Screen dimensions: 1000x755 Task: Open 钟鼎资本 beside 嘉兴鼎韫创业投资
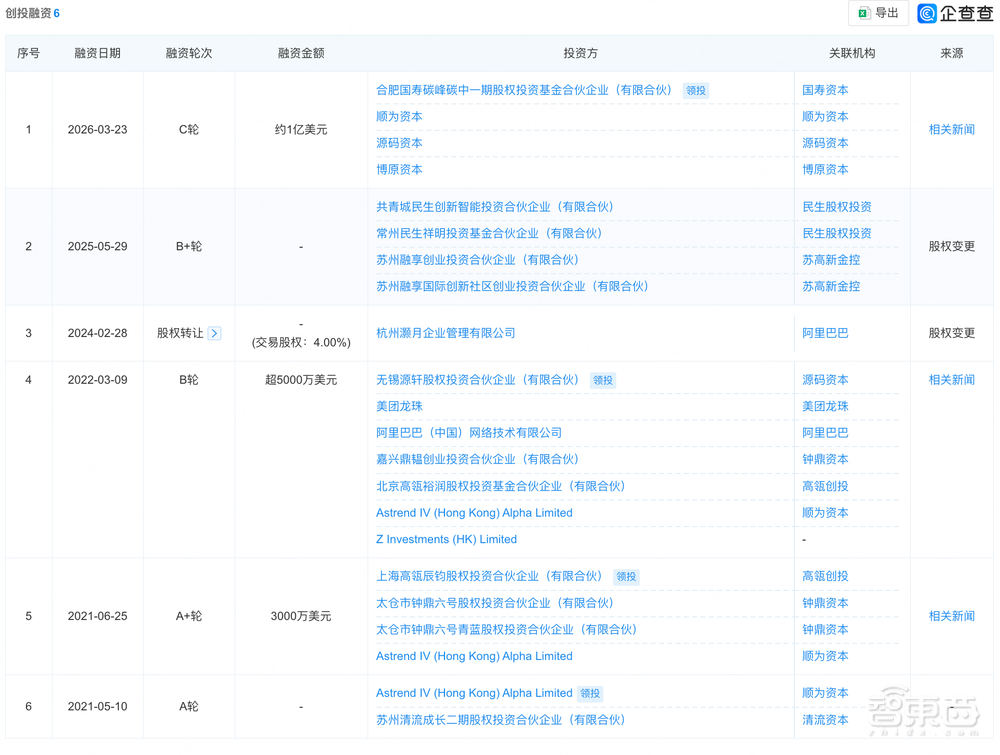click(825, 459)
